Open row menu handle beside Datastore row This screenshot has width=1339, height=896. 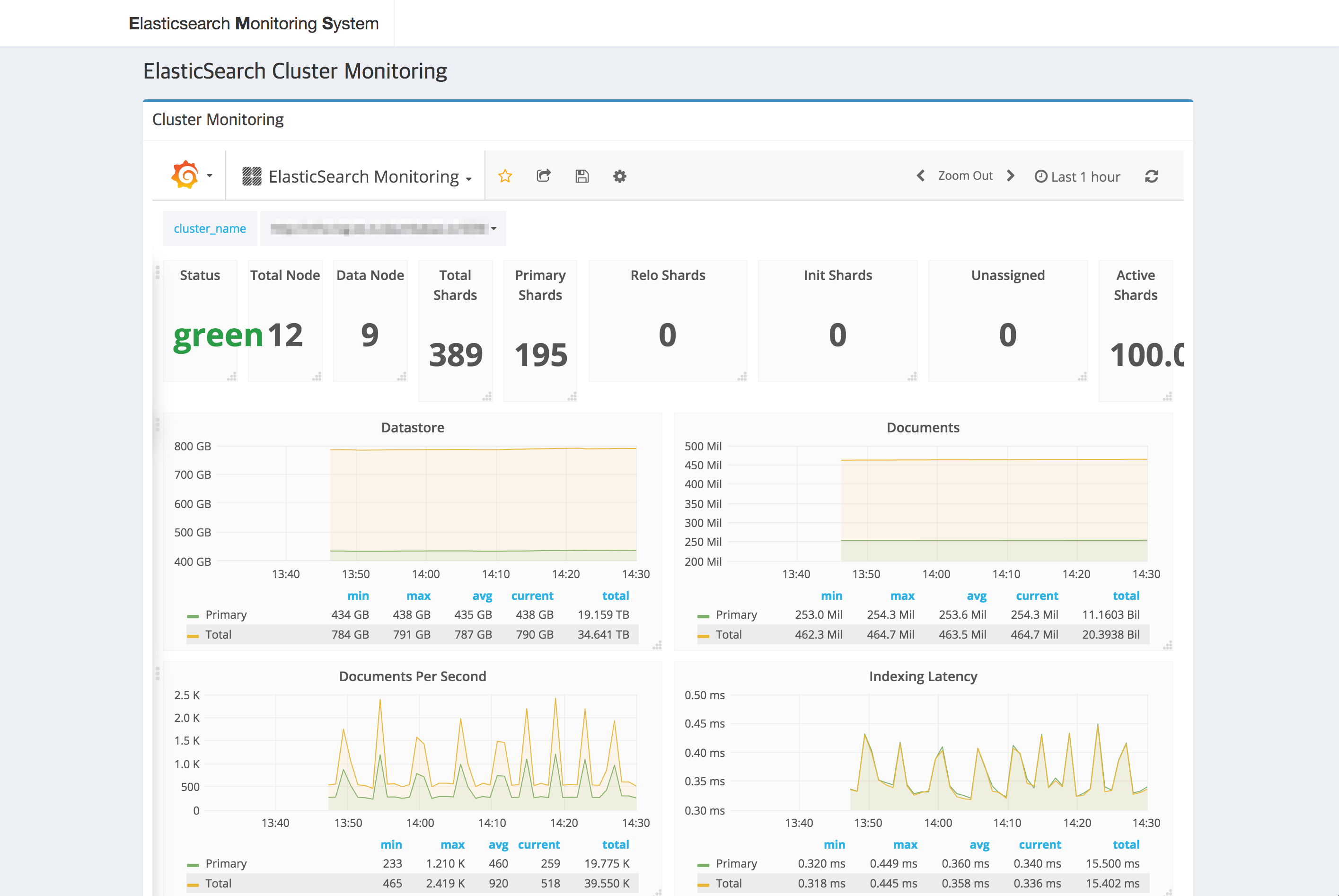click(158, 424)
